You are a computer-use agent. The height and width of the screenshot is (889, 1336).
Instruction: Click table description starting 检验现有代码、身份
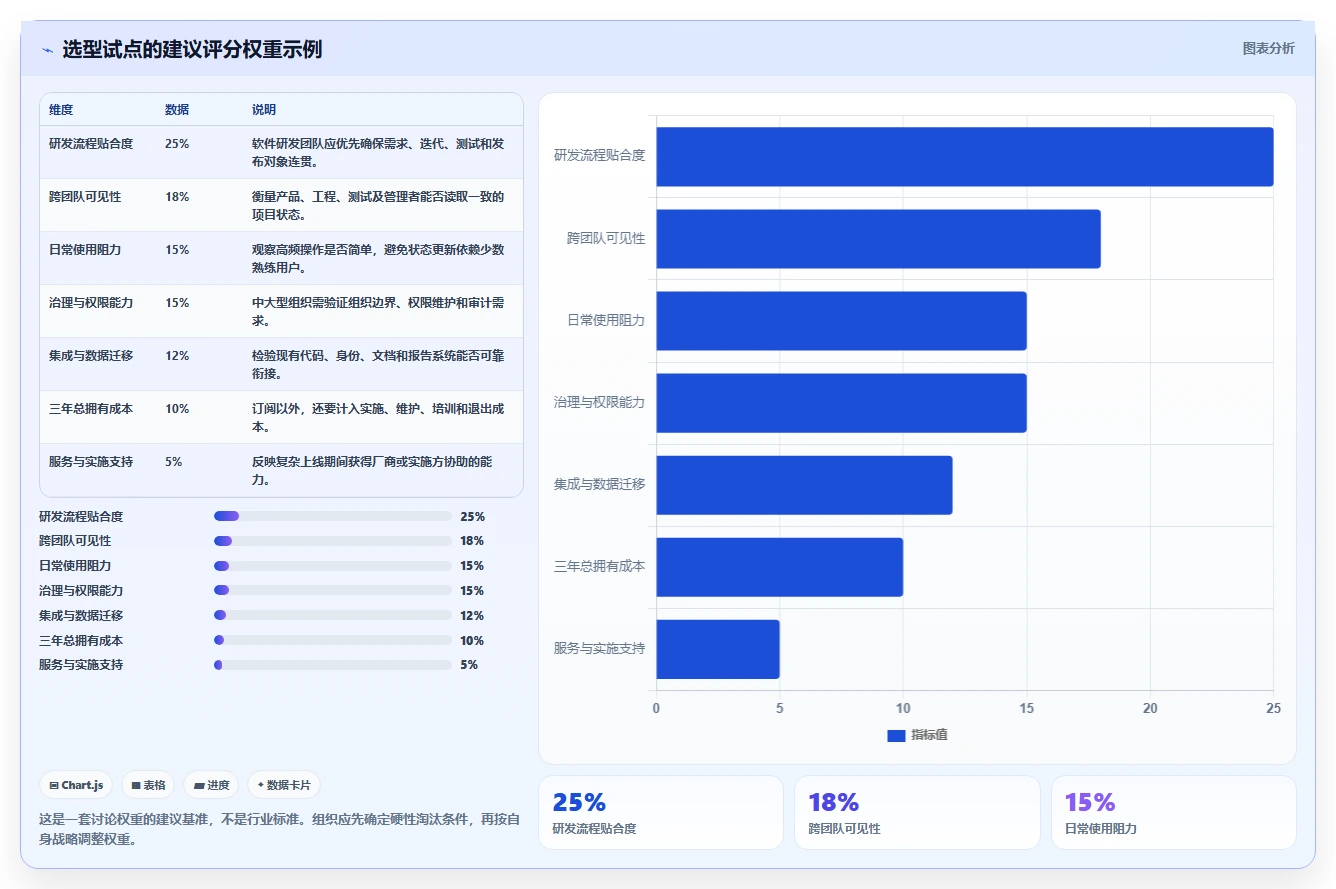[x=378, y=365]
